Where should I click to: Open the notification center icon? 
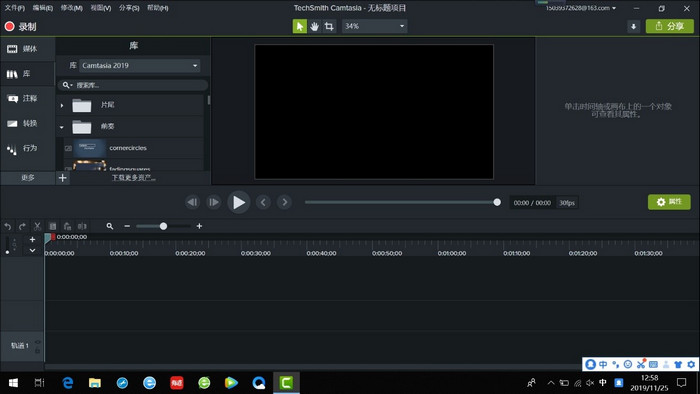coord(681,382)
